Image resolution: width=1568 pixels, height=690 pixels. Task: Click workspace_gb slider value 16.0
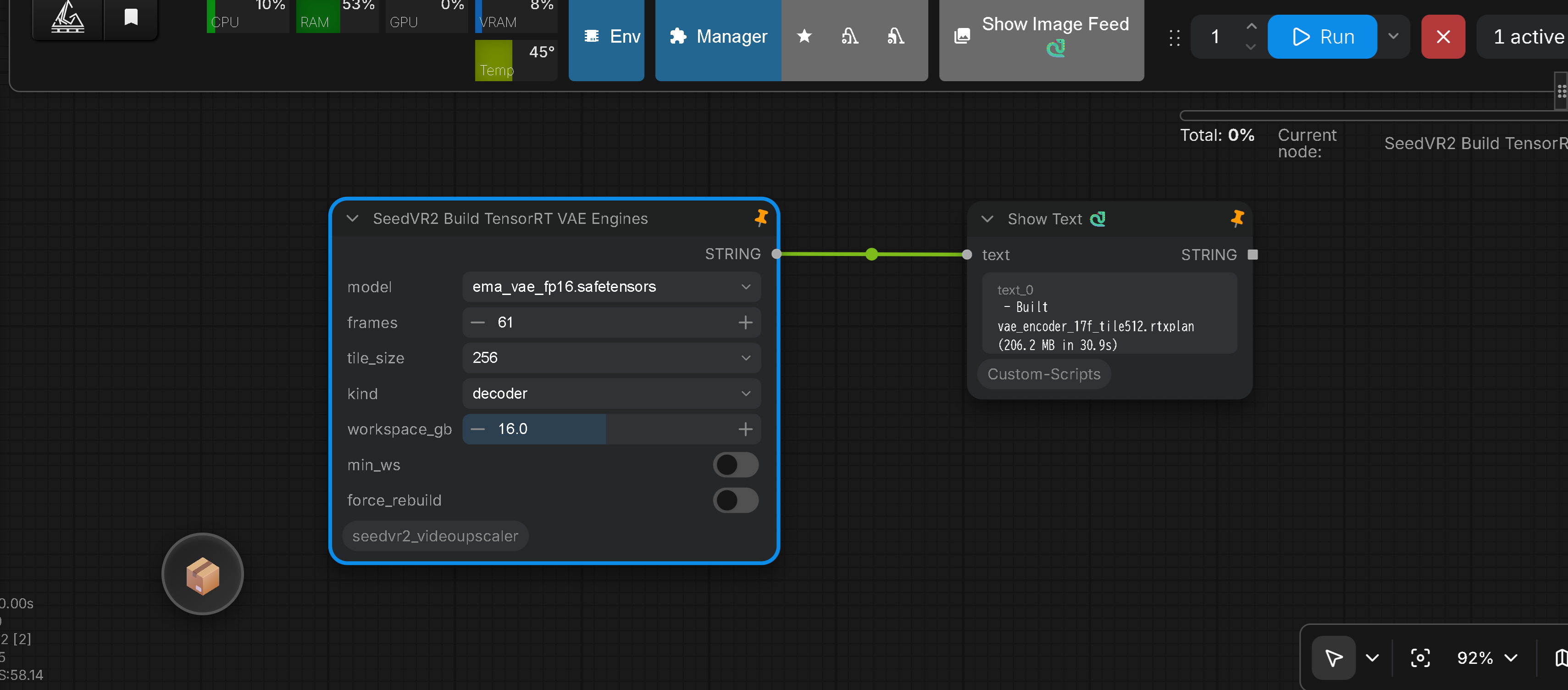point(611,429)
